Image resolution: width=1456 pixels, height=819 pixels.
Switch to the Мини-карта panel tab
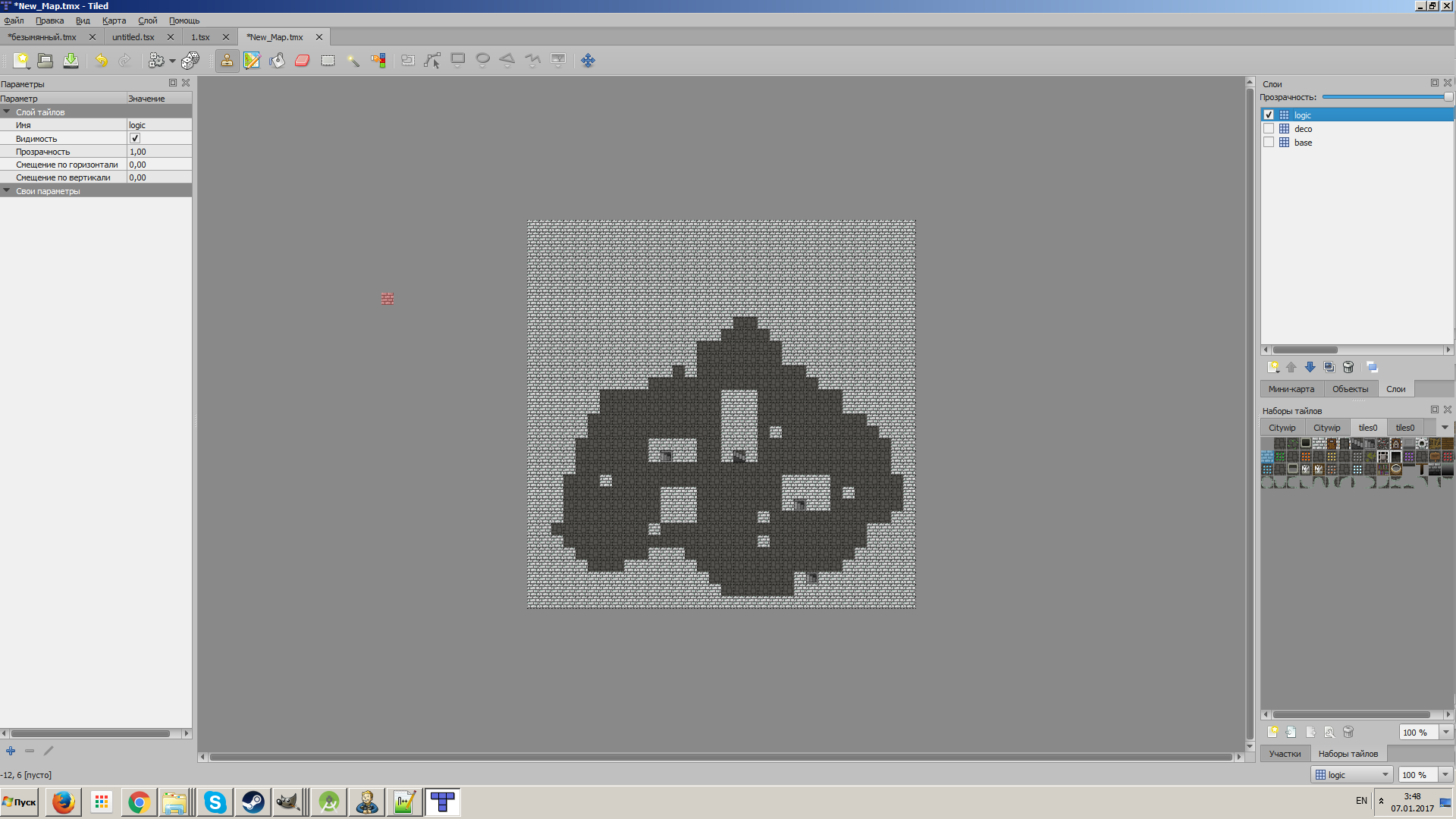pos(1291,389)
